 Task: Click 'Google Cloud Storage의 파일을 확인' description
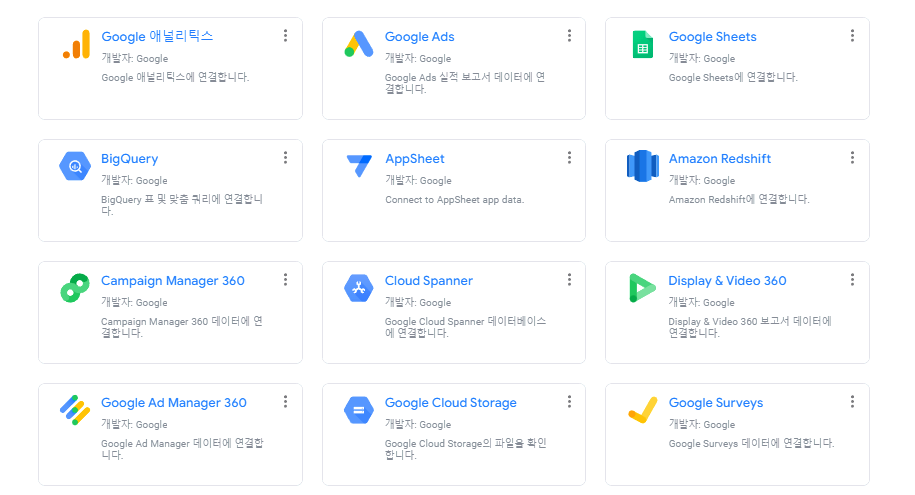pyautogui.click(x=466, y=449)
